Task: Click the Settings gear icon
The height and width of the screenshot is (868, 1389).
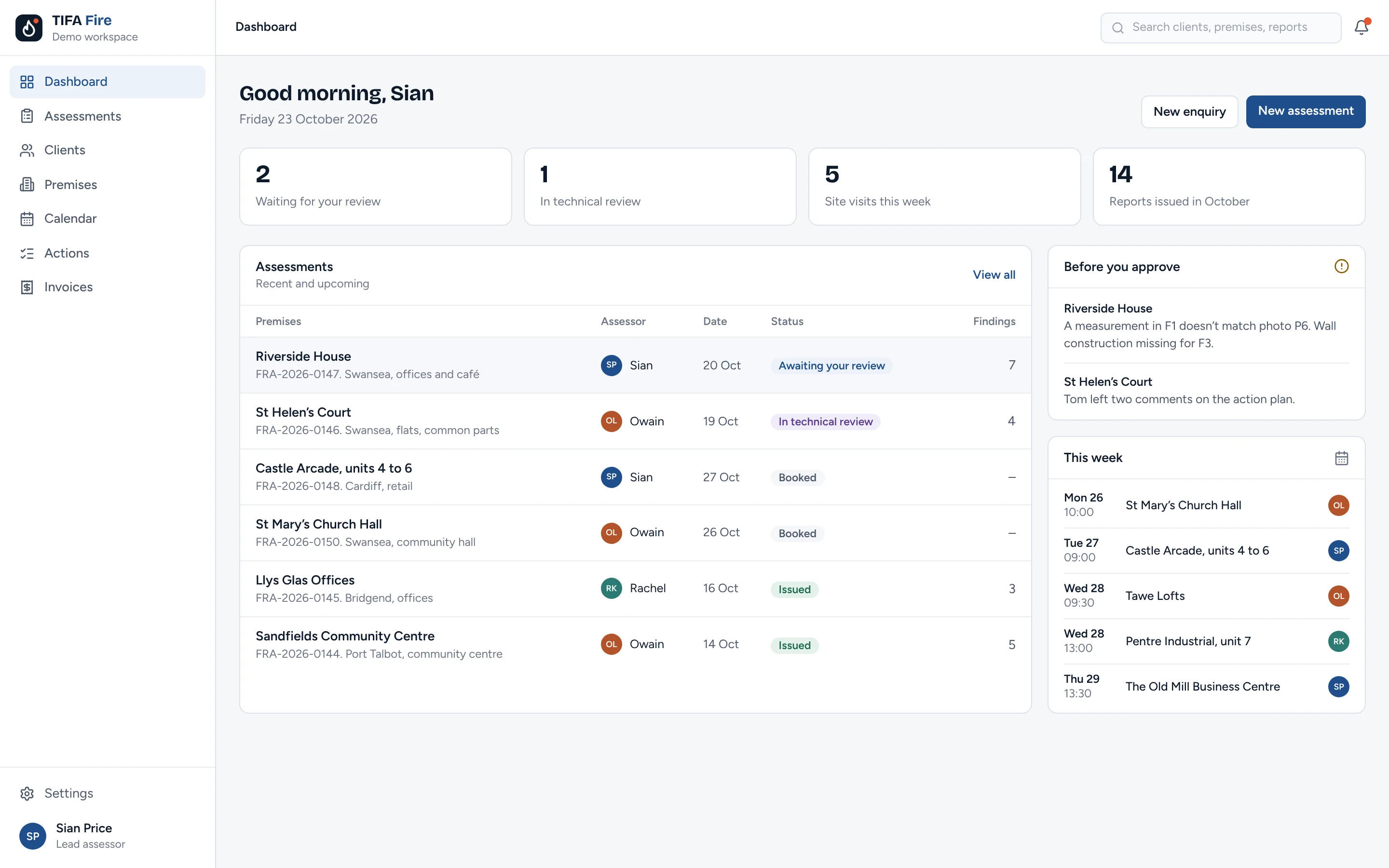Action: tap(27, 793)
